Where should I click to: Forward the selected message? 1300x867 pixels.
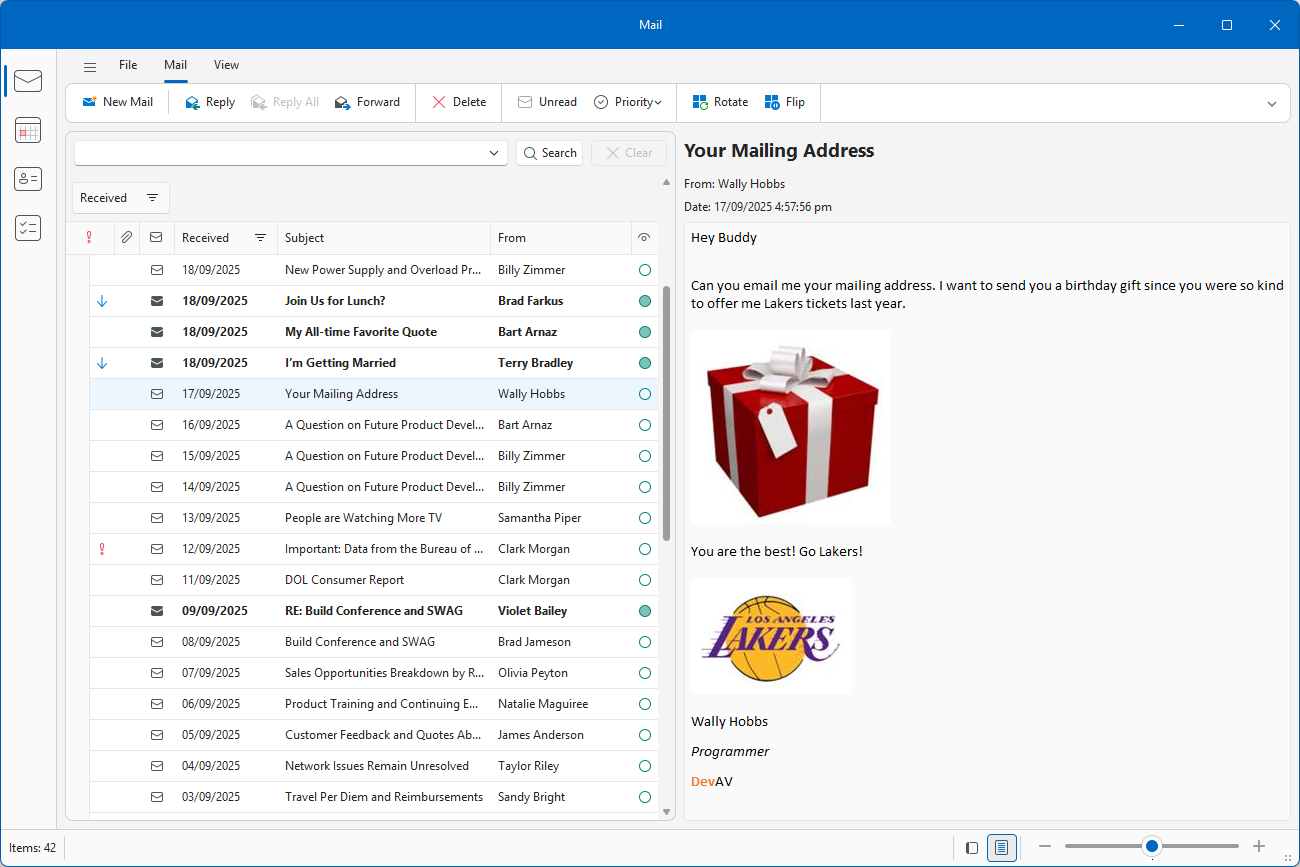(x=367, y=102)
